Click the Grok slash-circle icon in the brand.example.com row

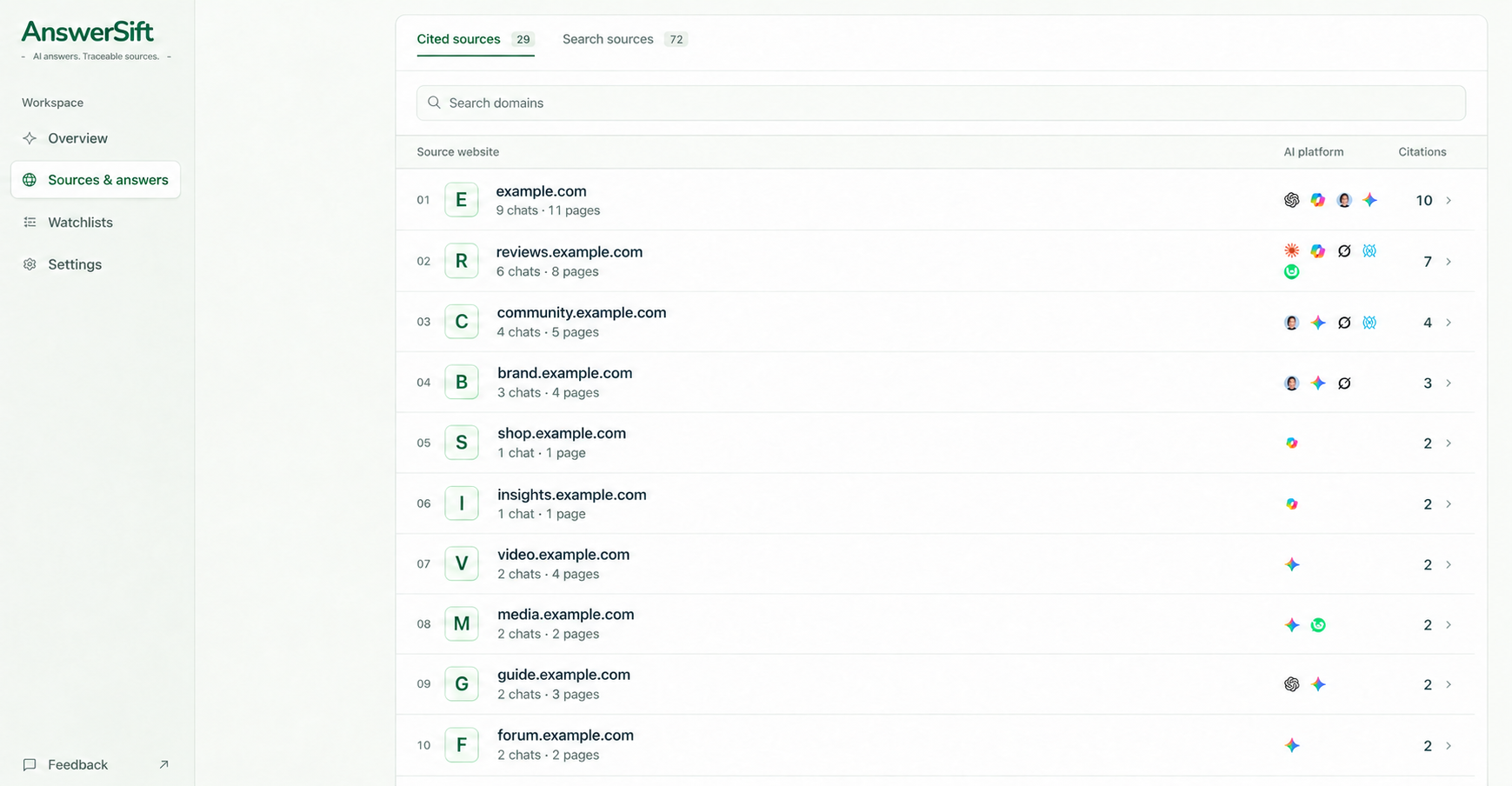point(1344,383)
